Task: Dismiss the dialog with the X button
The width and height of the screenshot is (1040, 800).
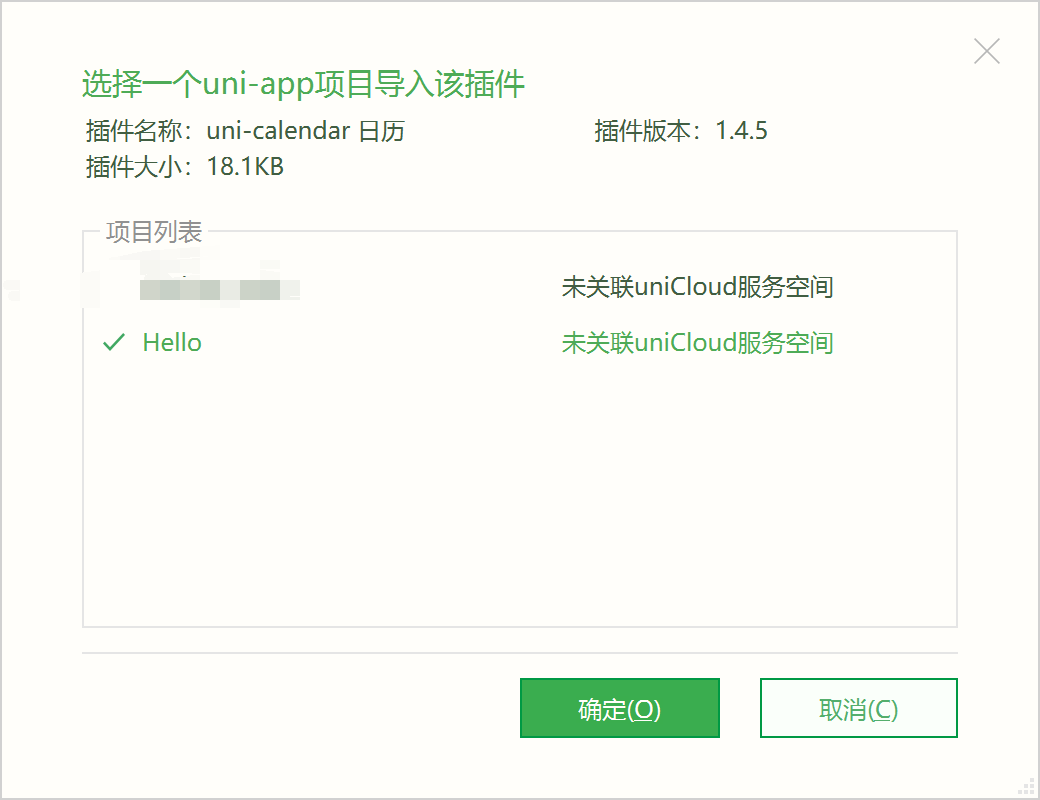Action: tap(987, 50)
